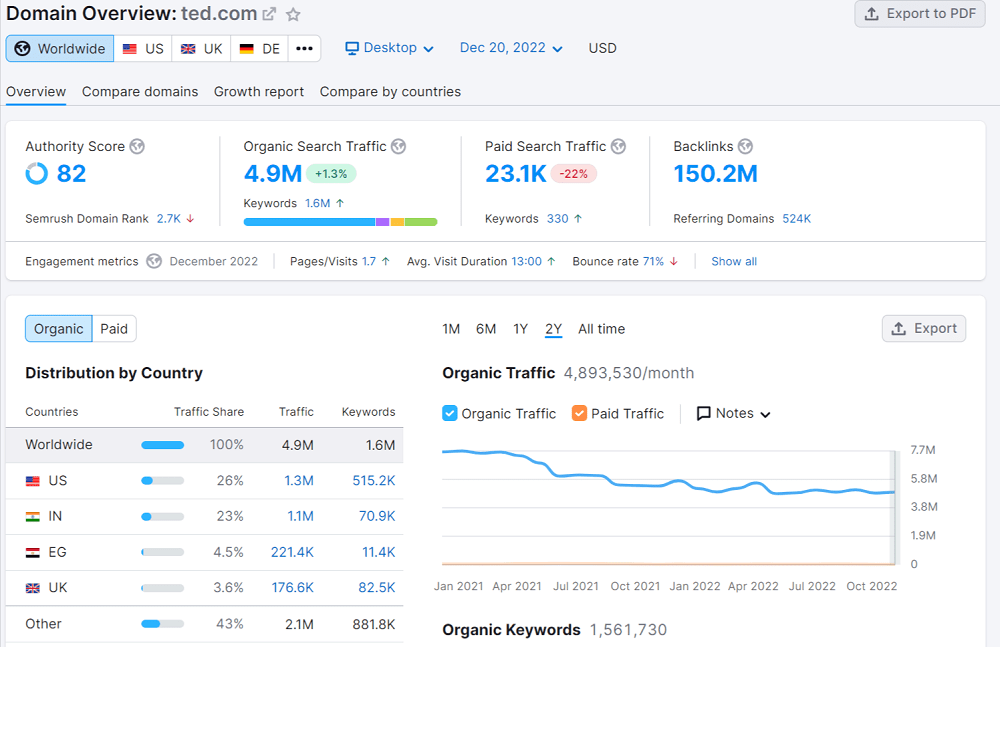
Task: Click Show all engagement metrics link
Action: point(734,261)
